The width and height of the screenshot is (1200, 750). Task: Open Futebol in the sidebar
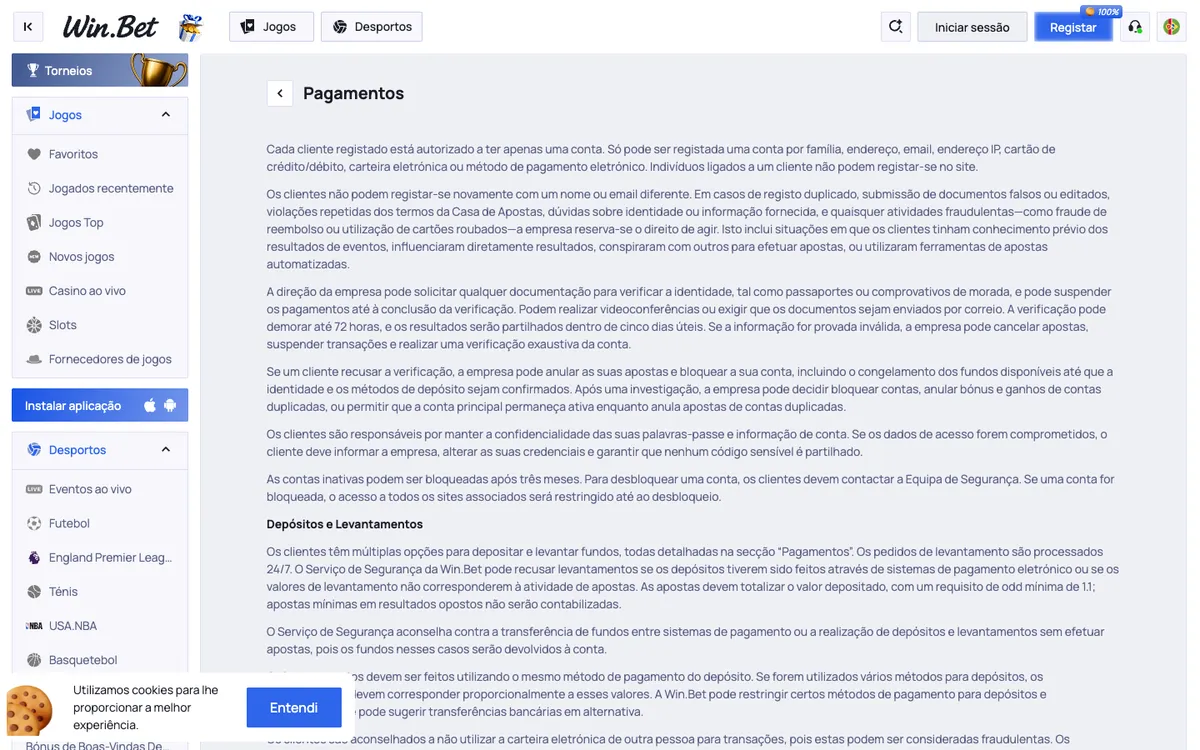point(69,523)
